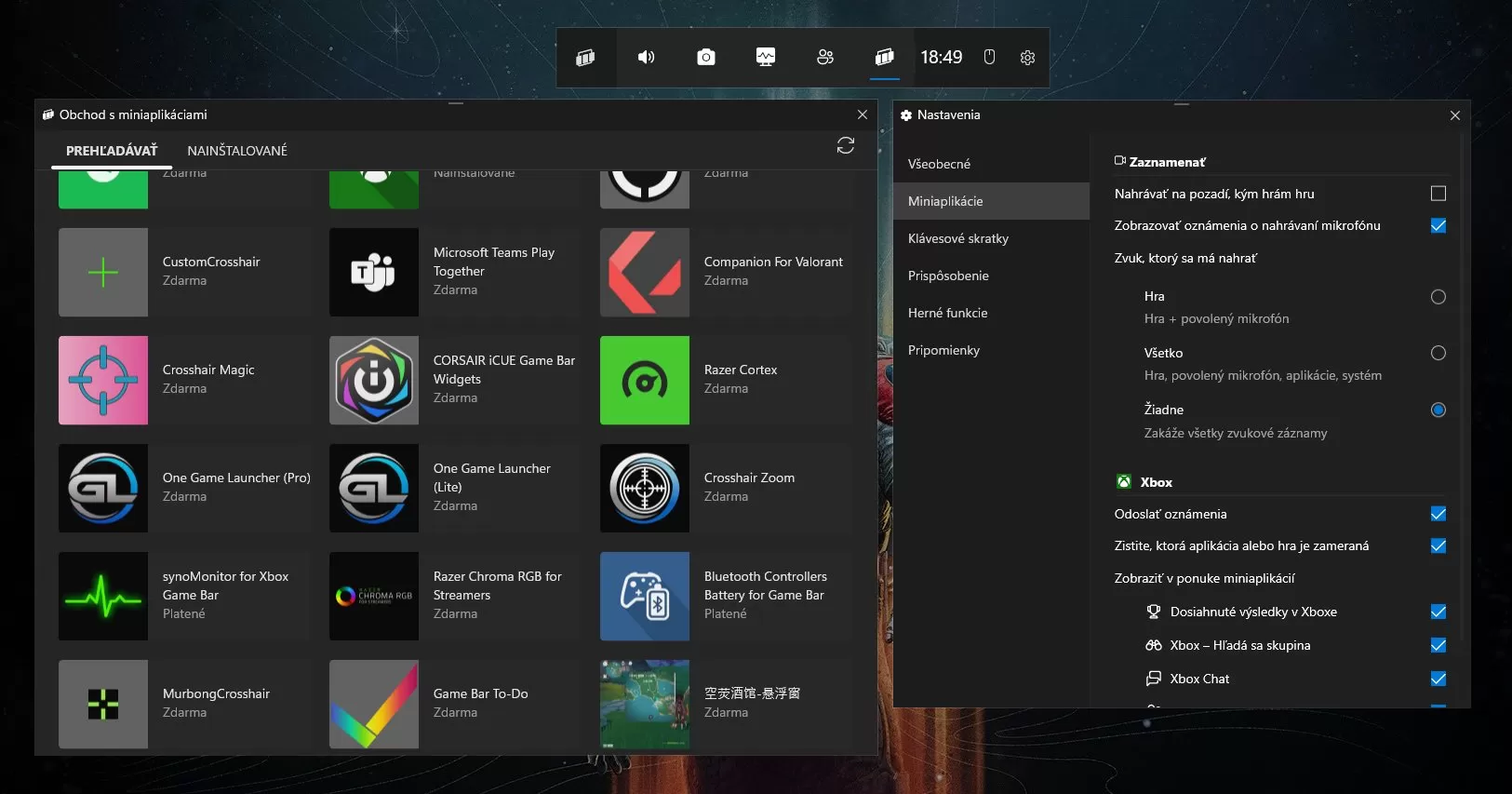Click the Crosshair Magic title text
This screenshot has height=794, width=1512.
(208, 370)
